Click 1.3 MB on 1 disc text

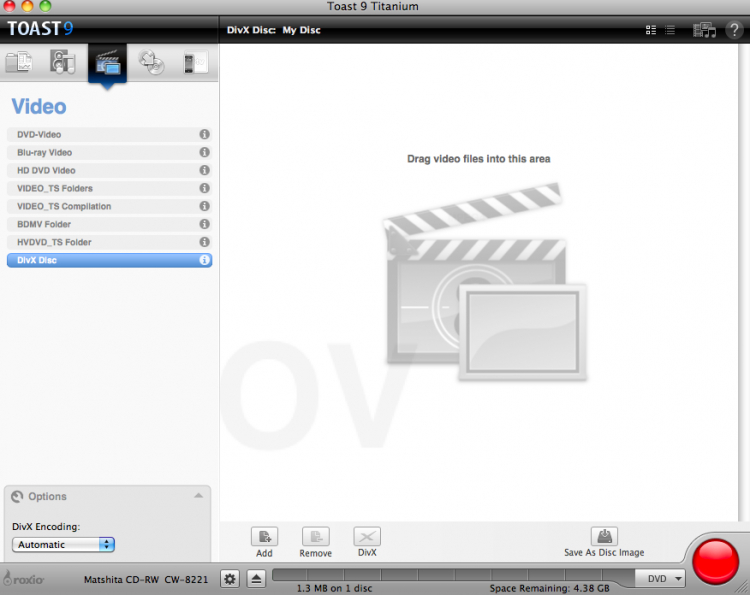(x=334, y=588)
